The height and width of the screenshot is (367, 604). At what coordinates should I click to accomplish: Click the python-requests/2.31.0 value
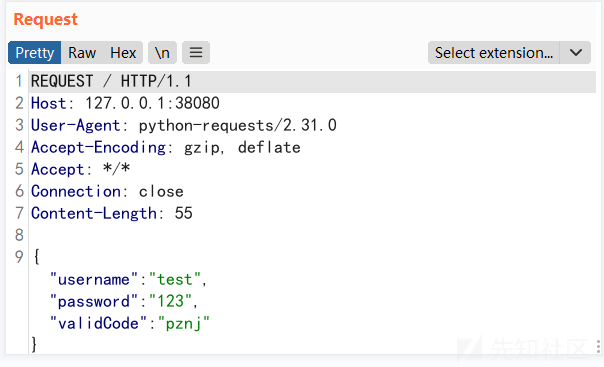coord(238,126)
